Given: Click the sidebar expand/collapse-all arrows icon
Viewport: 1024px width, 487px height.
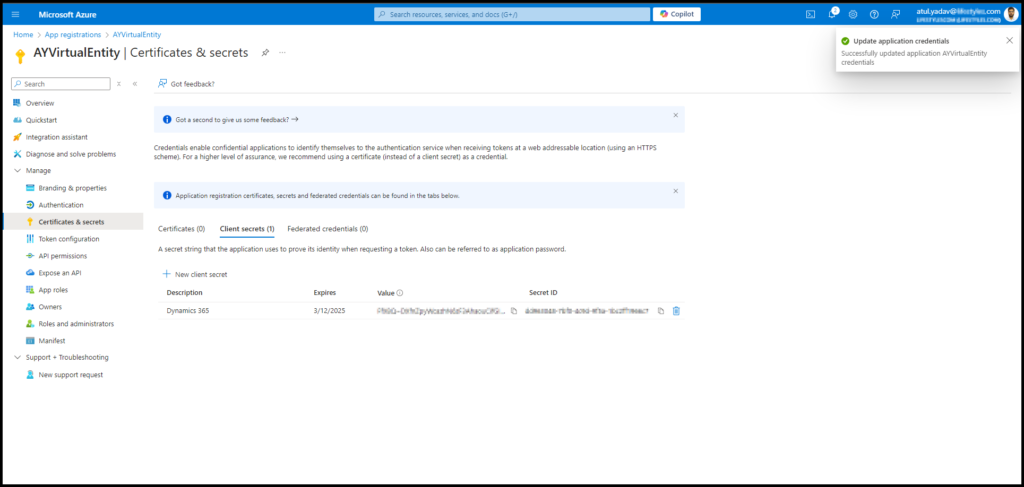Looking at the screenshot, I should click(x=119, y=84).
